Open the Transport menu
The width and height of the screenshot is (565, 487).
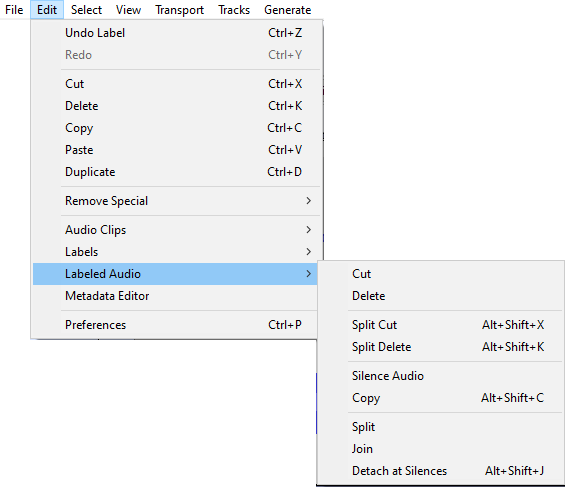179,10
